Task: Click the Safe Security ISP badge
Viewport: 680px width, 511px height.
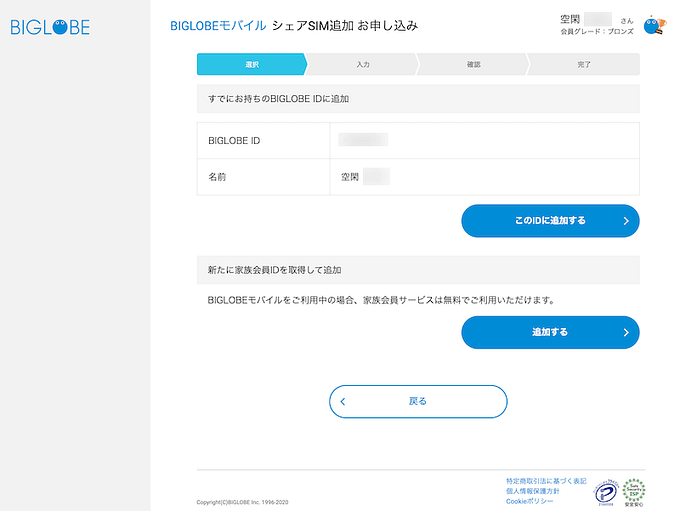Action: point(634,492)
